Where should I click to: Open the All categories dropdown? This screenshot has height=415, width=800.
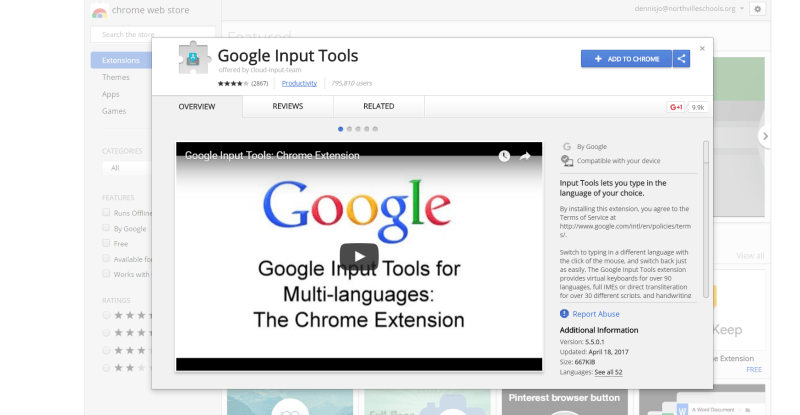(x=128, y=168)
